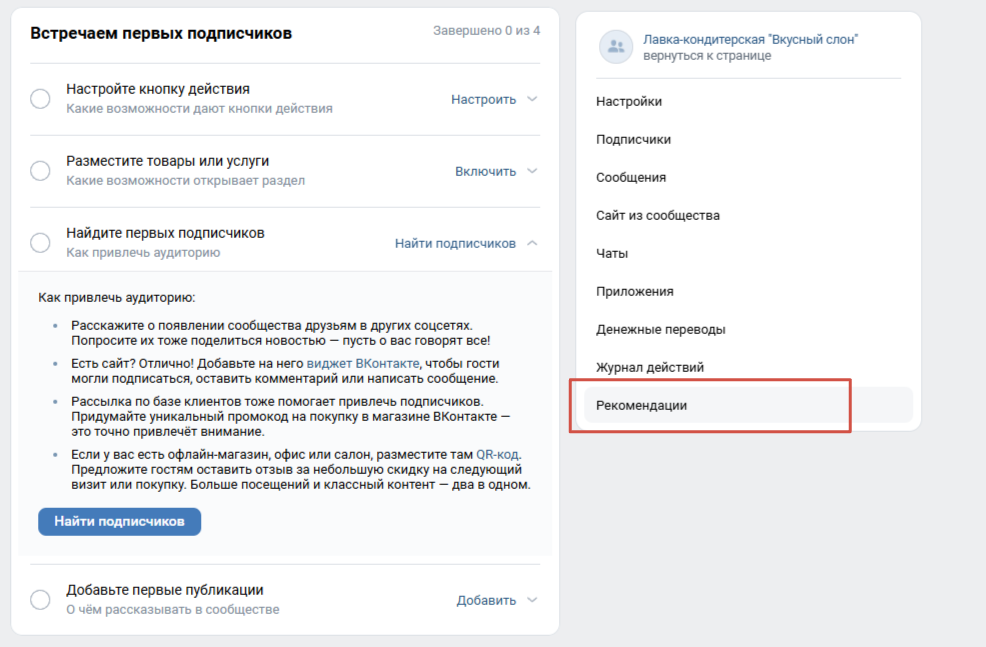Click the 'Настроить' action link
Image resolution: width=986 pixels, height=647 pixels.
point(483,99)
